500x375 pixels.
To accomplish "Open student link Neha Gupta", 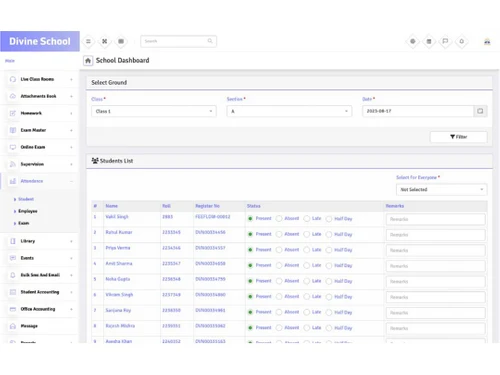I will coord(118,279).
